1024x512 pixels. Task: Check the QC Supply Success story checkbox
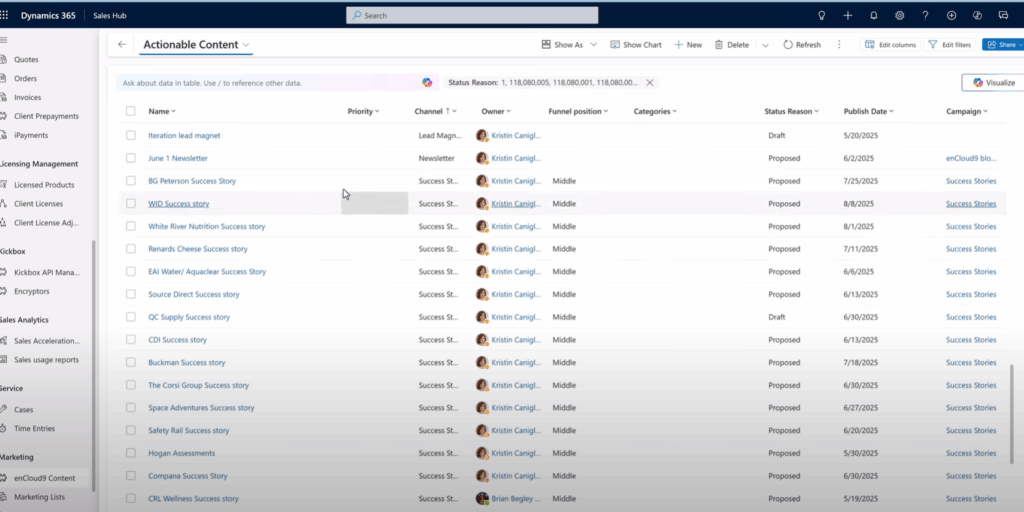pos(131,317)
